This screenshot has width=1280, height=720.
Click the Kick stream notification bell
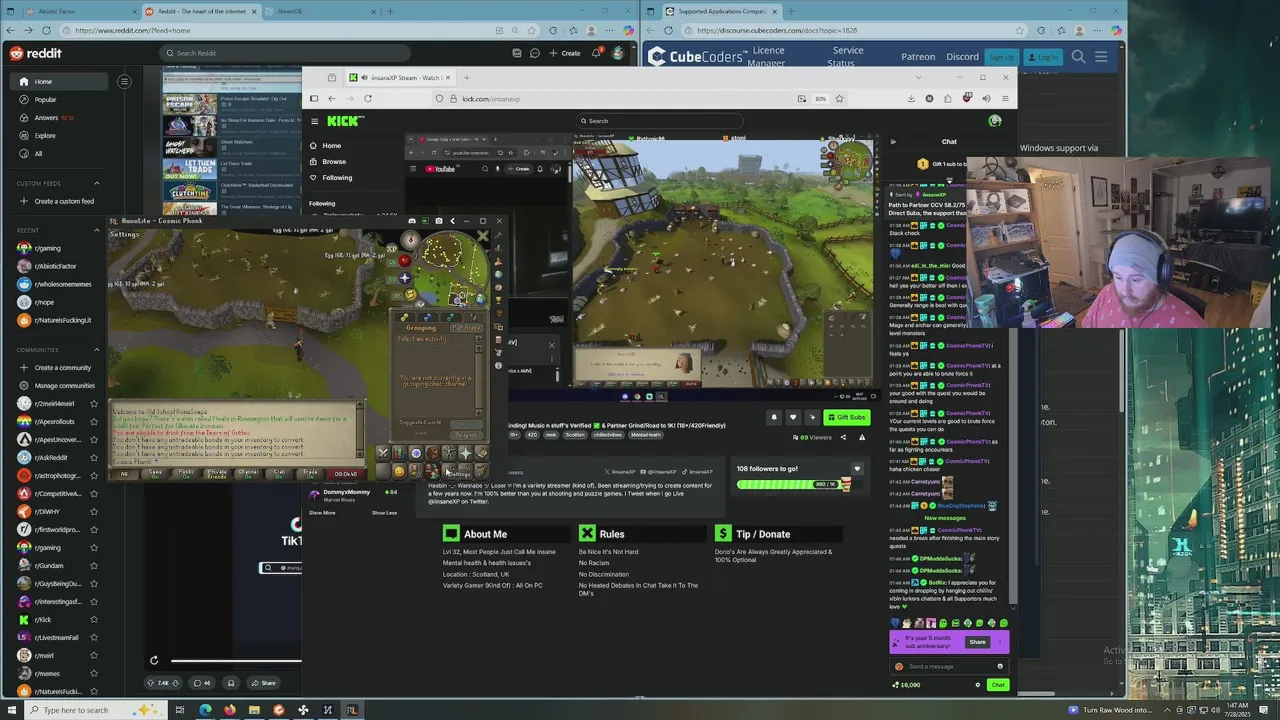(x=773, y=417)
